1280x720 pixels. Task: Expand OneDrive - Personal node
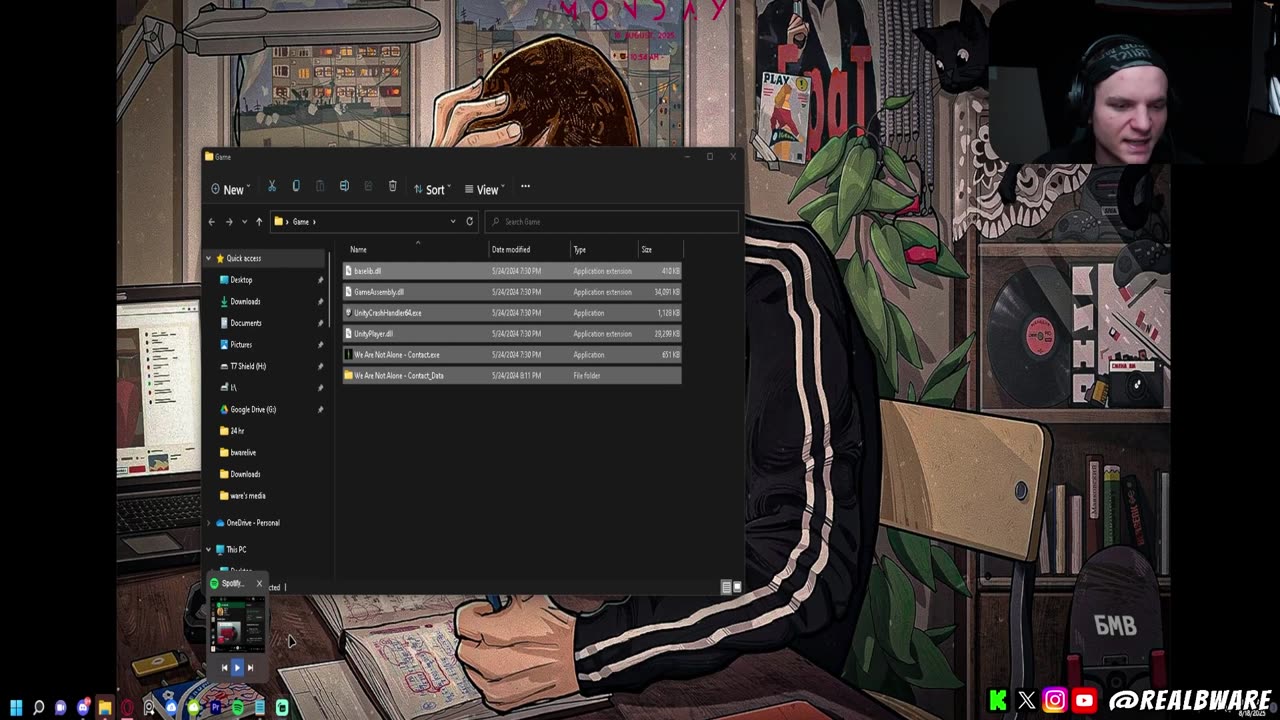click(x=209, y=523)
